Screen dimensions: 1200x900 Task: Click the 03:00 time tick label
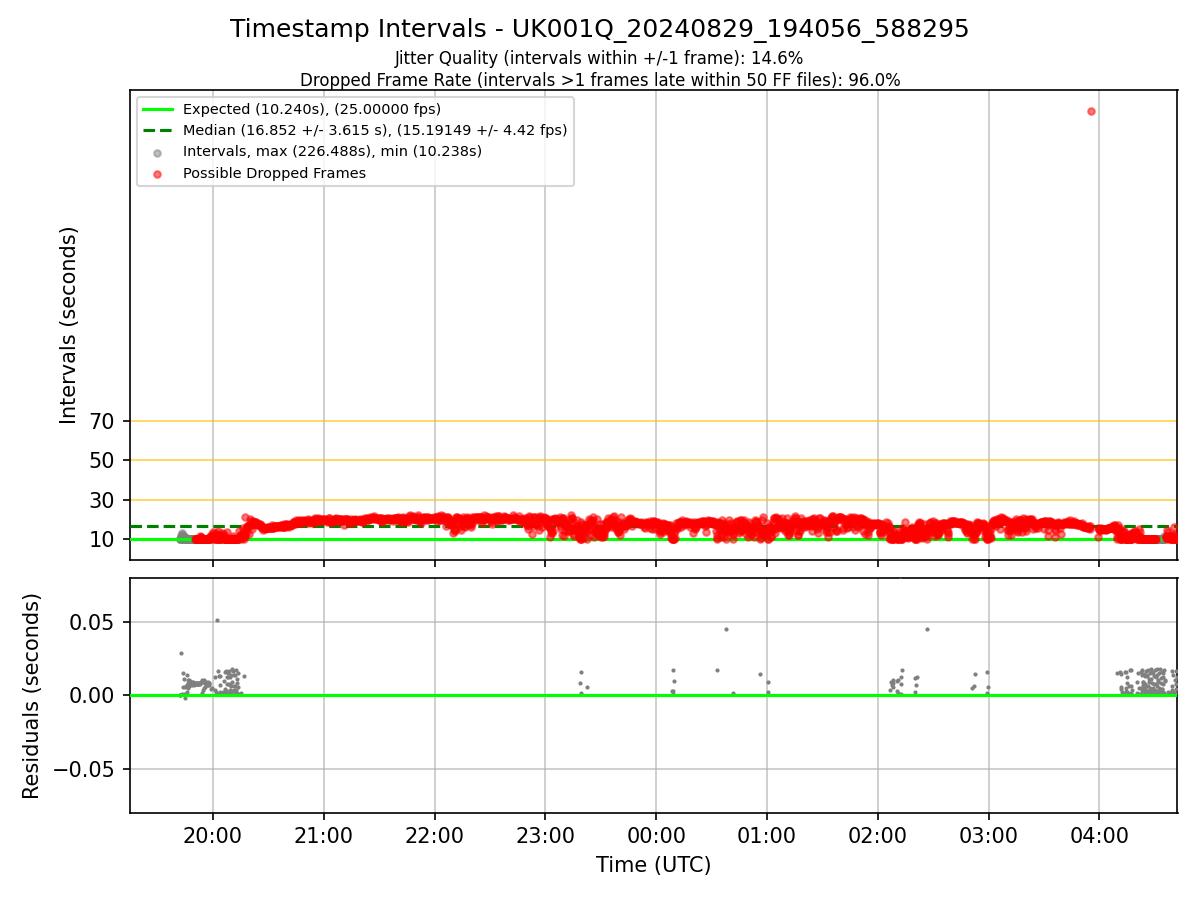(x=989, y=835)
